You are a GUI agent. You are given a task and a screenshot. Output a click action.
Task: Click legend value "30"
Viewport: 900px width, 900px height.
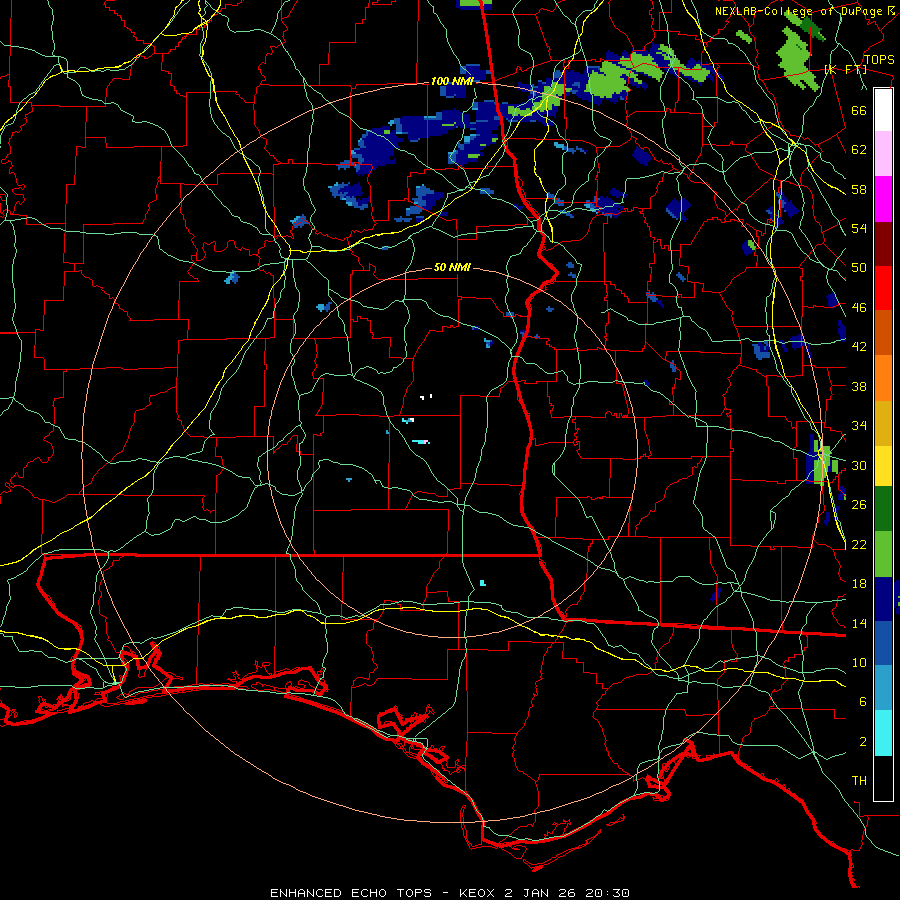click(859, 465)
